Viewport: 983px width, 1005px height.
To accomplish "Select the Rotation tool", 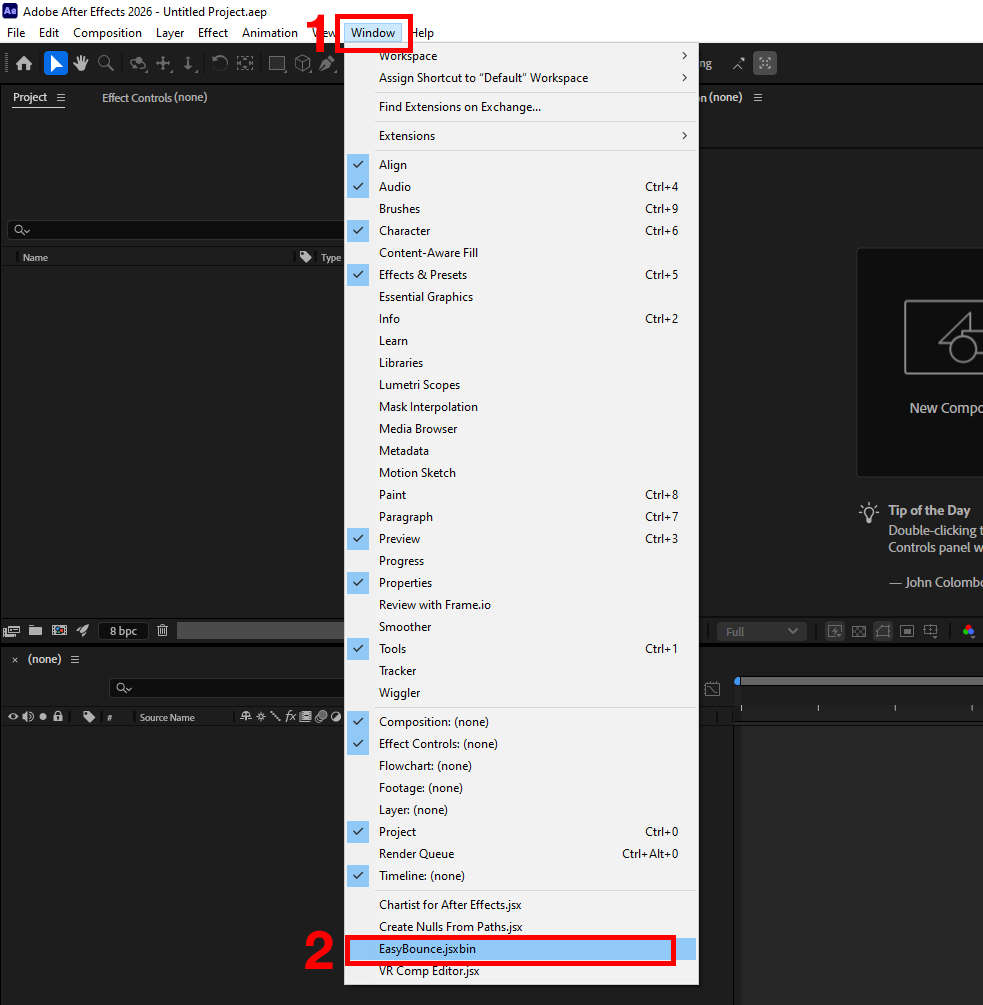I will click(220, 63).
